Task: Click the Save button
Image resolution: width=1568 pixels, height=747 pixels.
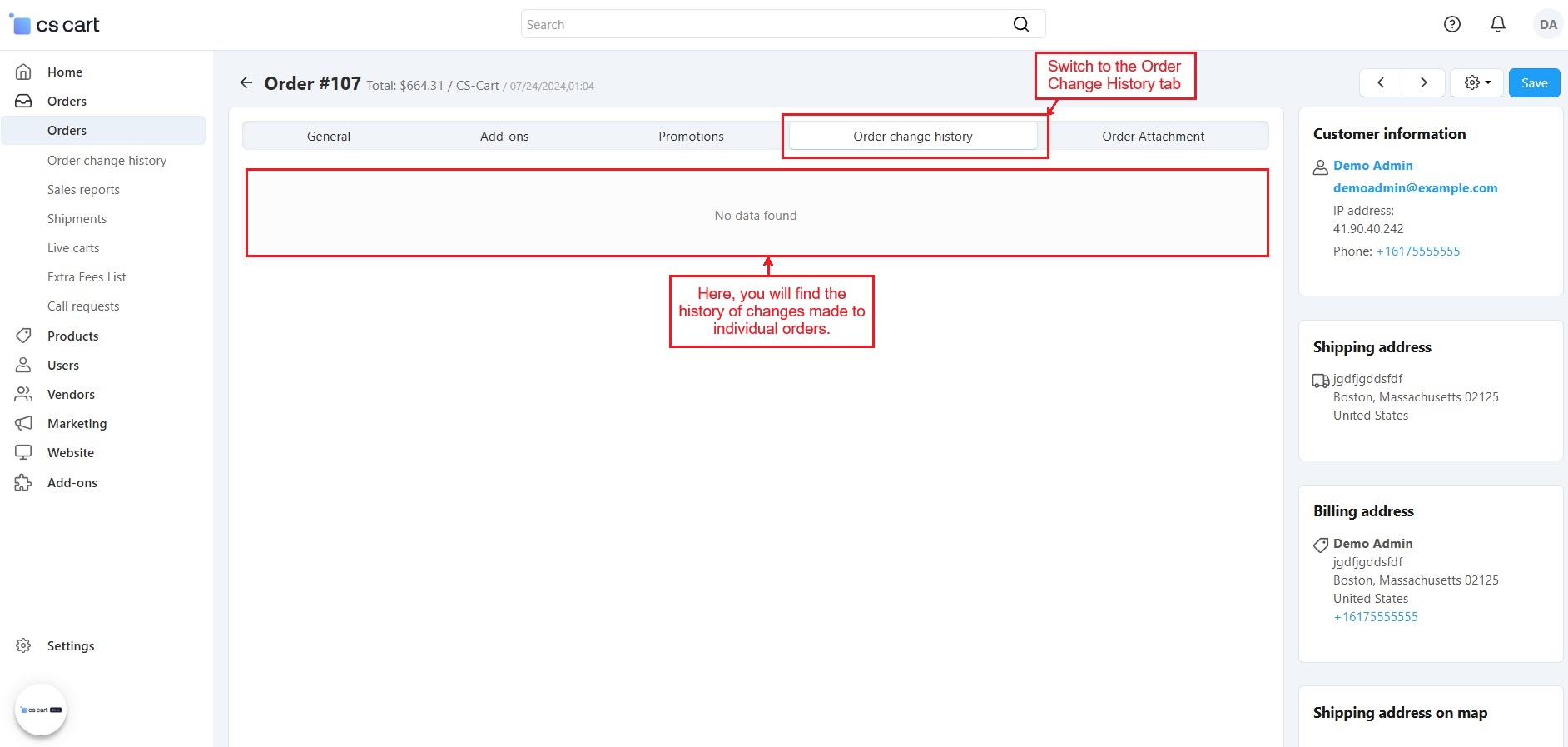Action: pos(1534,82)
